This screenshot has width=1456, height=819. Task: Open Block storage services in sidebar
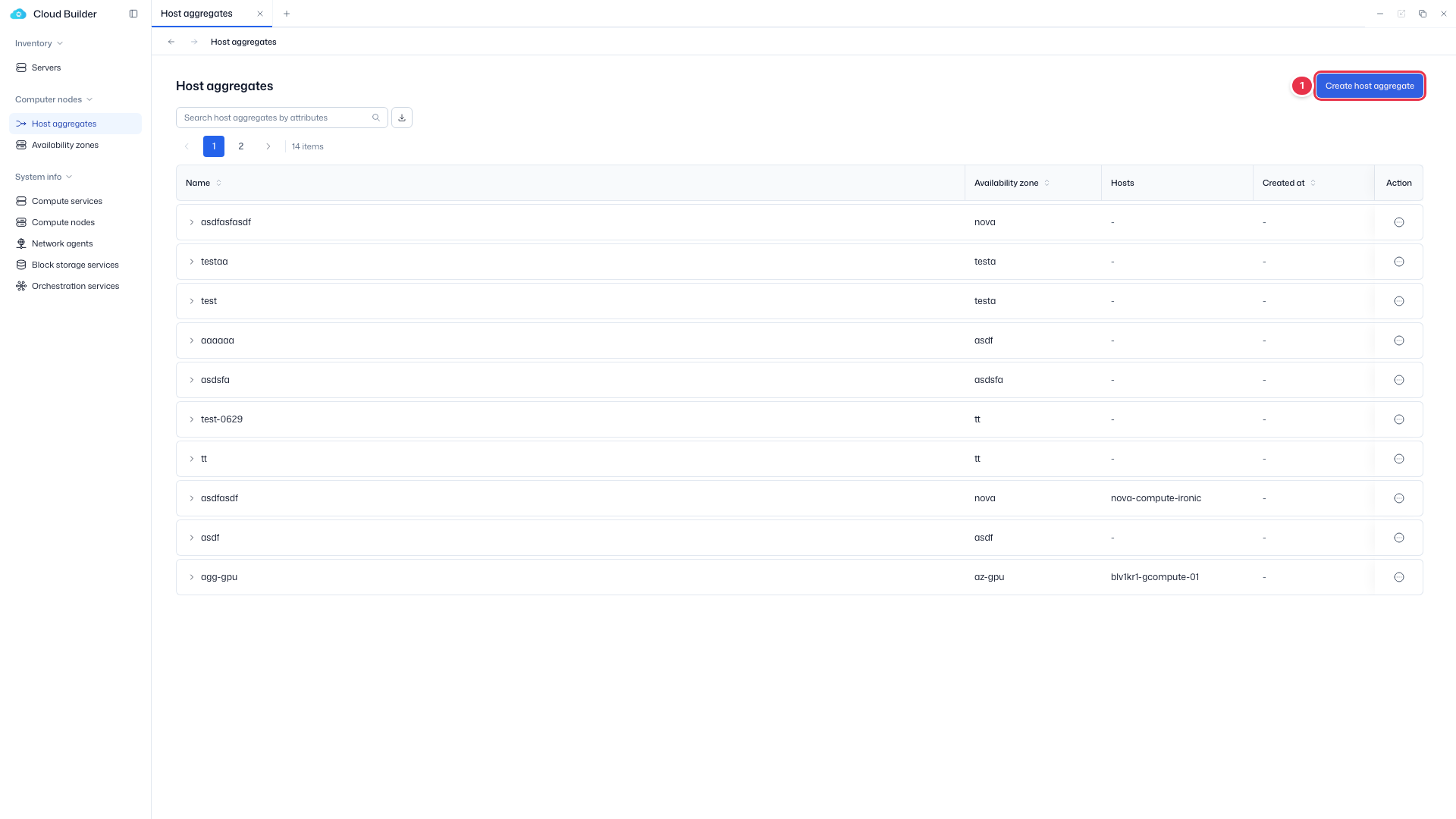[75, 265]
